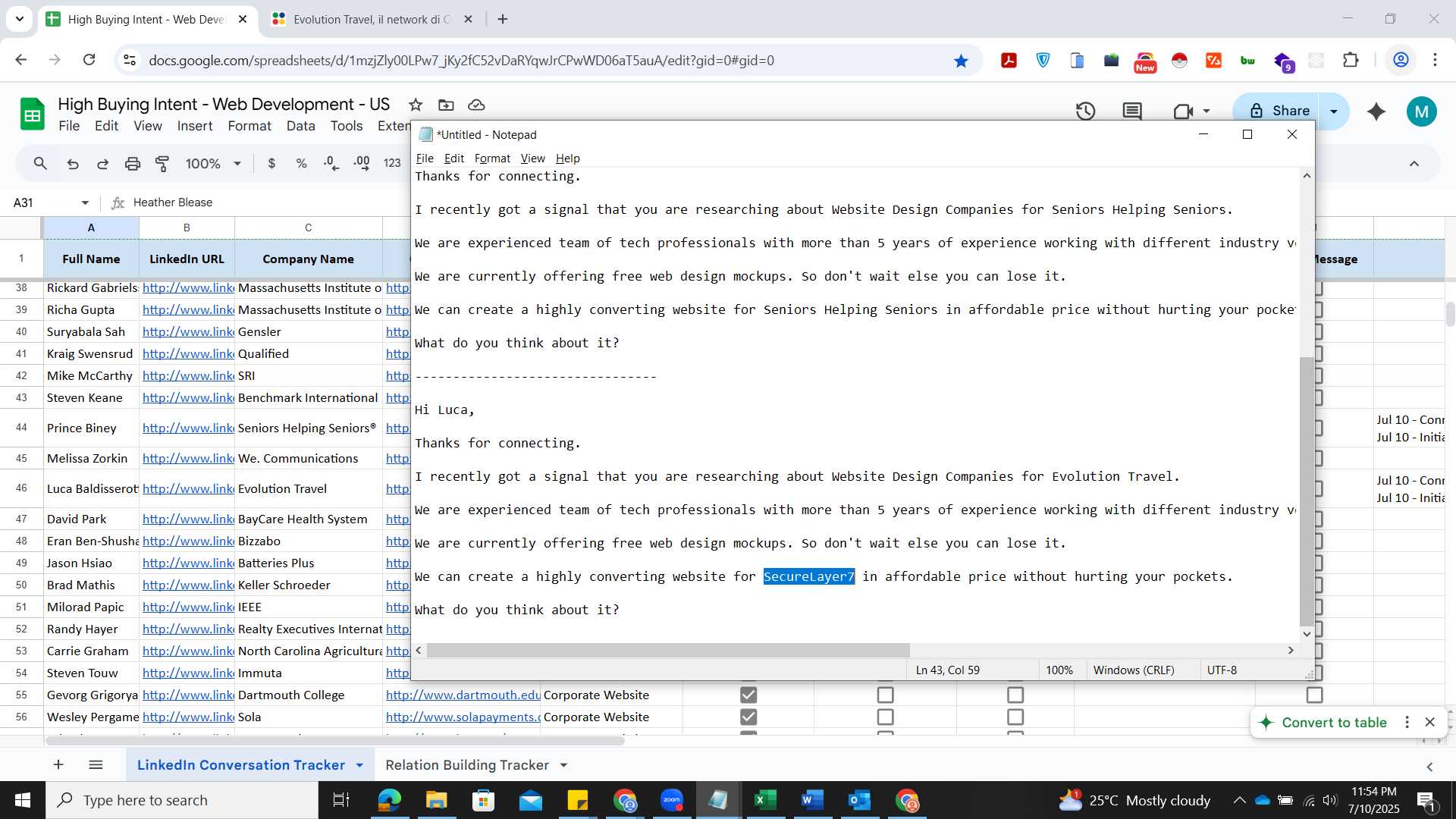Open the Chrome tab search dropdown
Image resolution: width=1456 pixels, height=819 pixels.
(20, 19)
